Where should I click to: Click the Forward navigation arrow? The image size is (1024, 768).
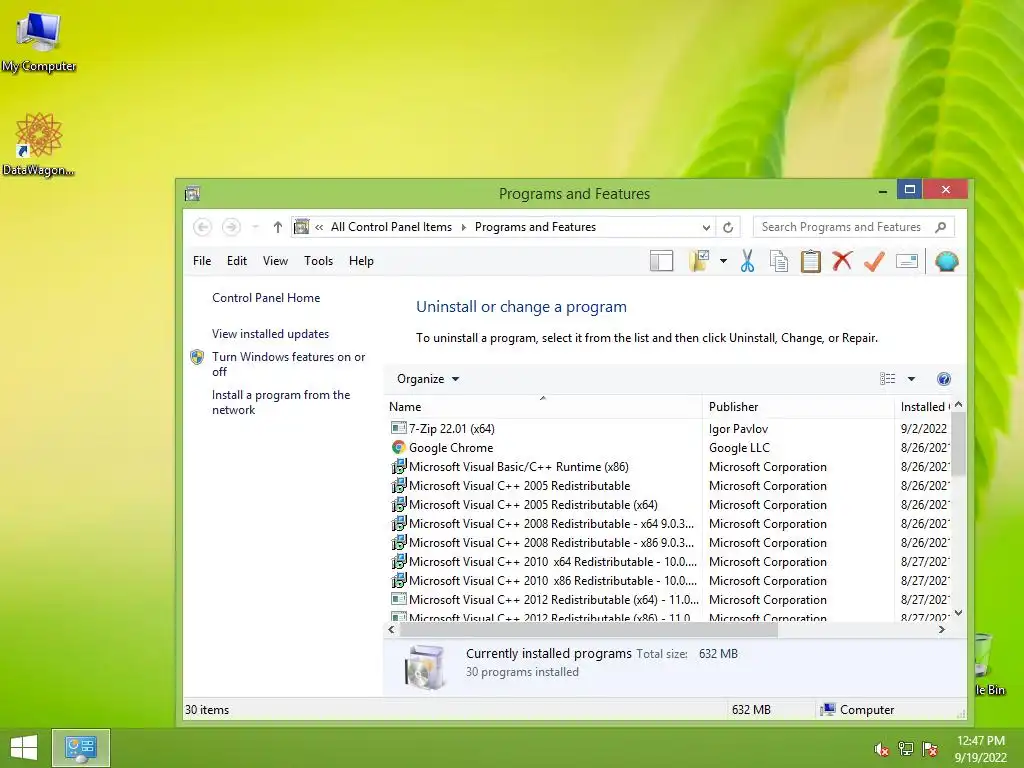click(231, 227)
